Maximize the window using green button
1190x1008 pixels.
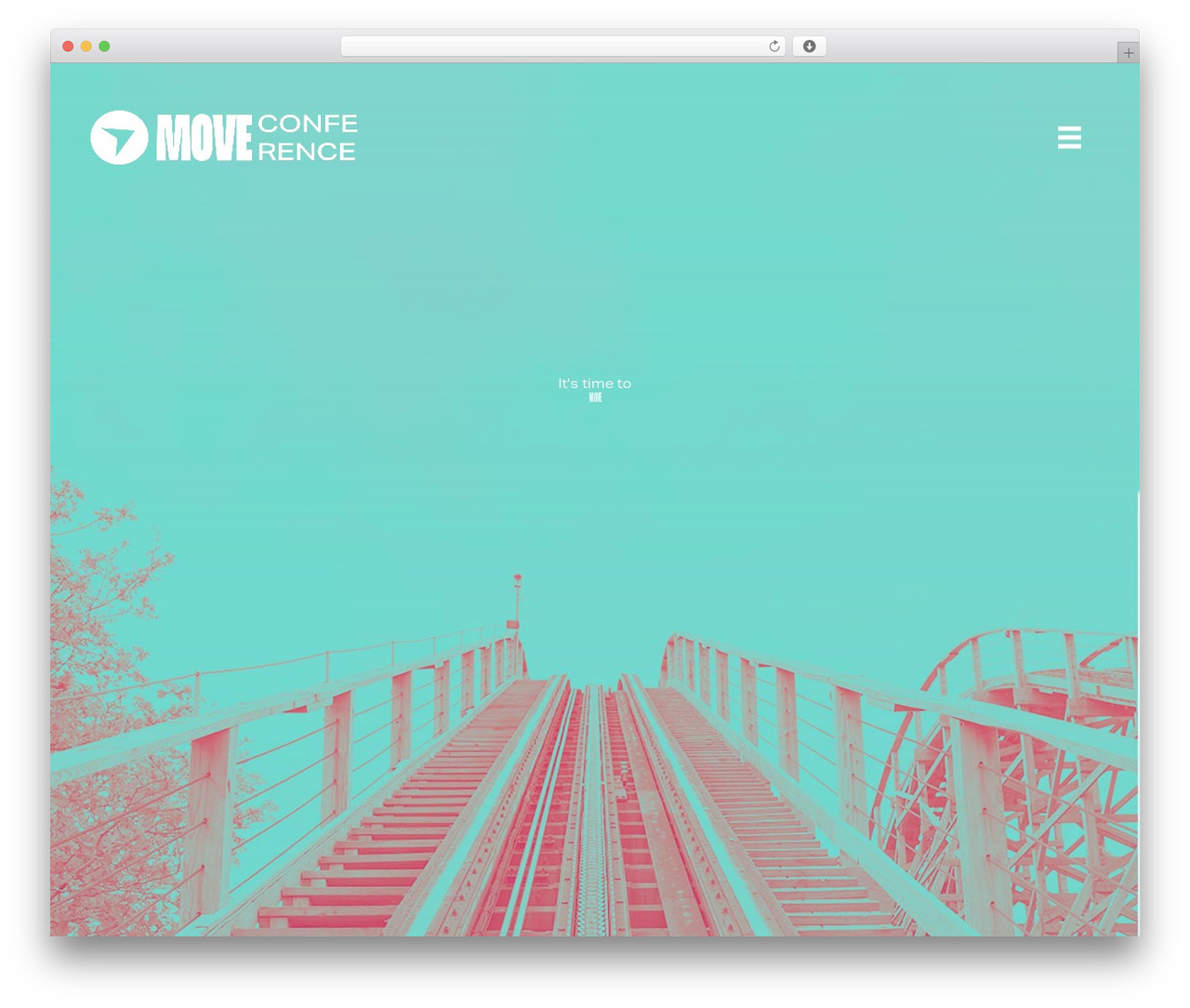click(x=104, y=46)
